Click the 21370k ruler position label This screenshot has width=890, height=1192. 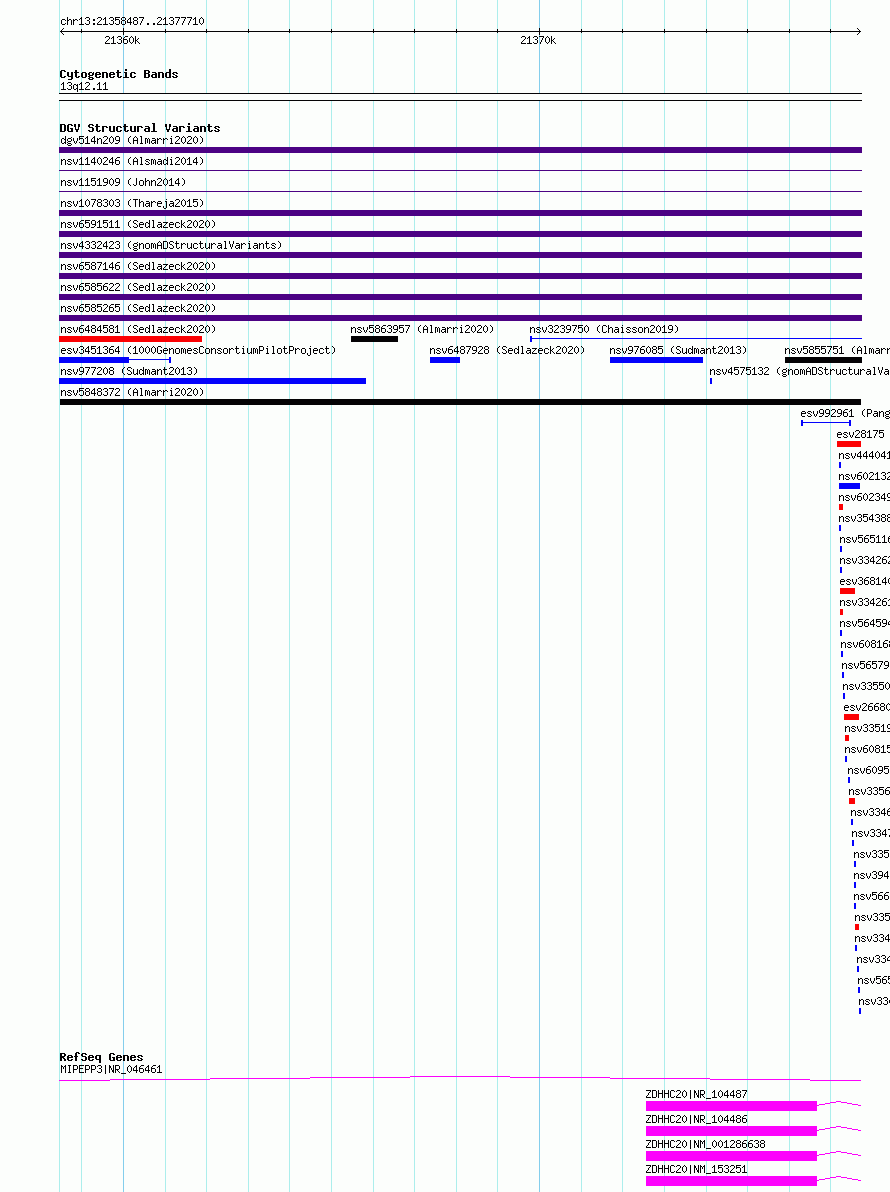tap(538, 40)
